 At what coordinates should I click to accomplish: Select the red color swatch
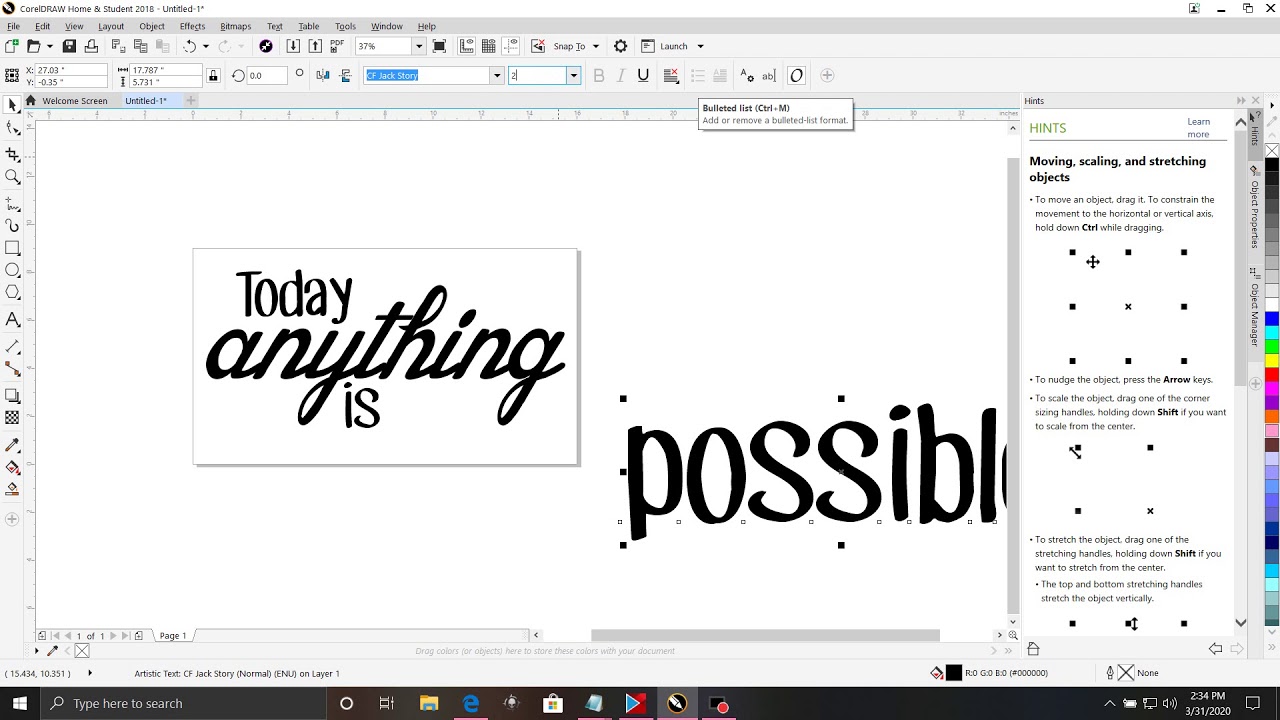tap(1272, 374)
